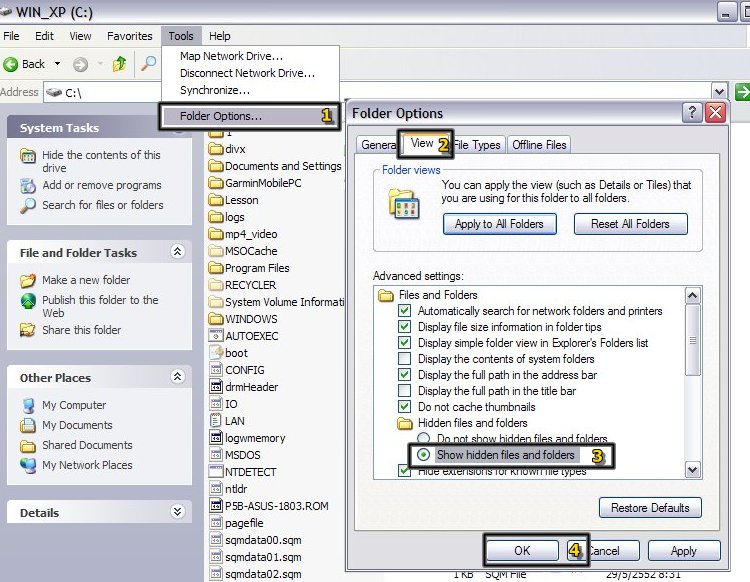Click OK in Folder Options
Screen dimensions: 750x582
click(x=522, y=550)
